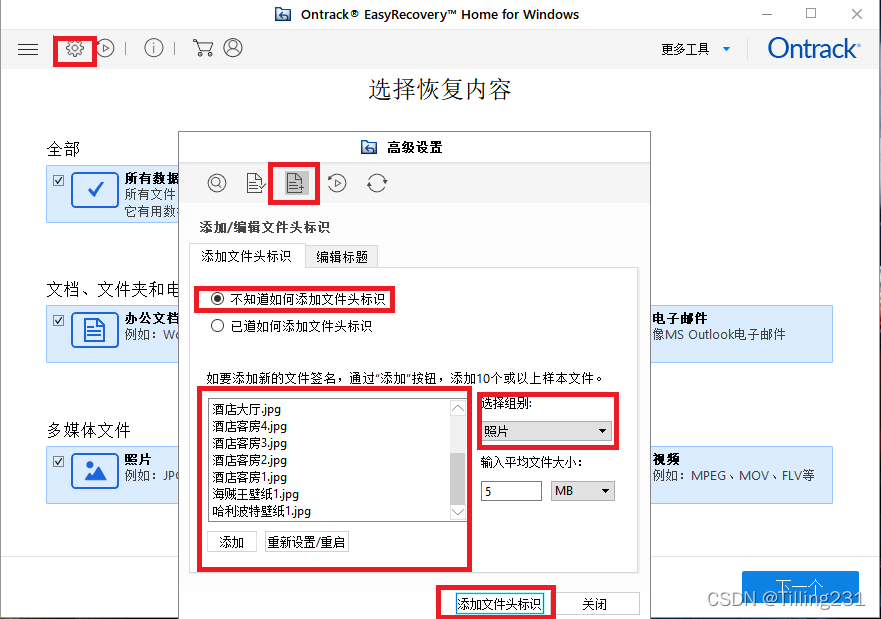Click the 关闭 button
Screen dimensions: 881x619
(594, 604)
